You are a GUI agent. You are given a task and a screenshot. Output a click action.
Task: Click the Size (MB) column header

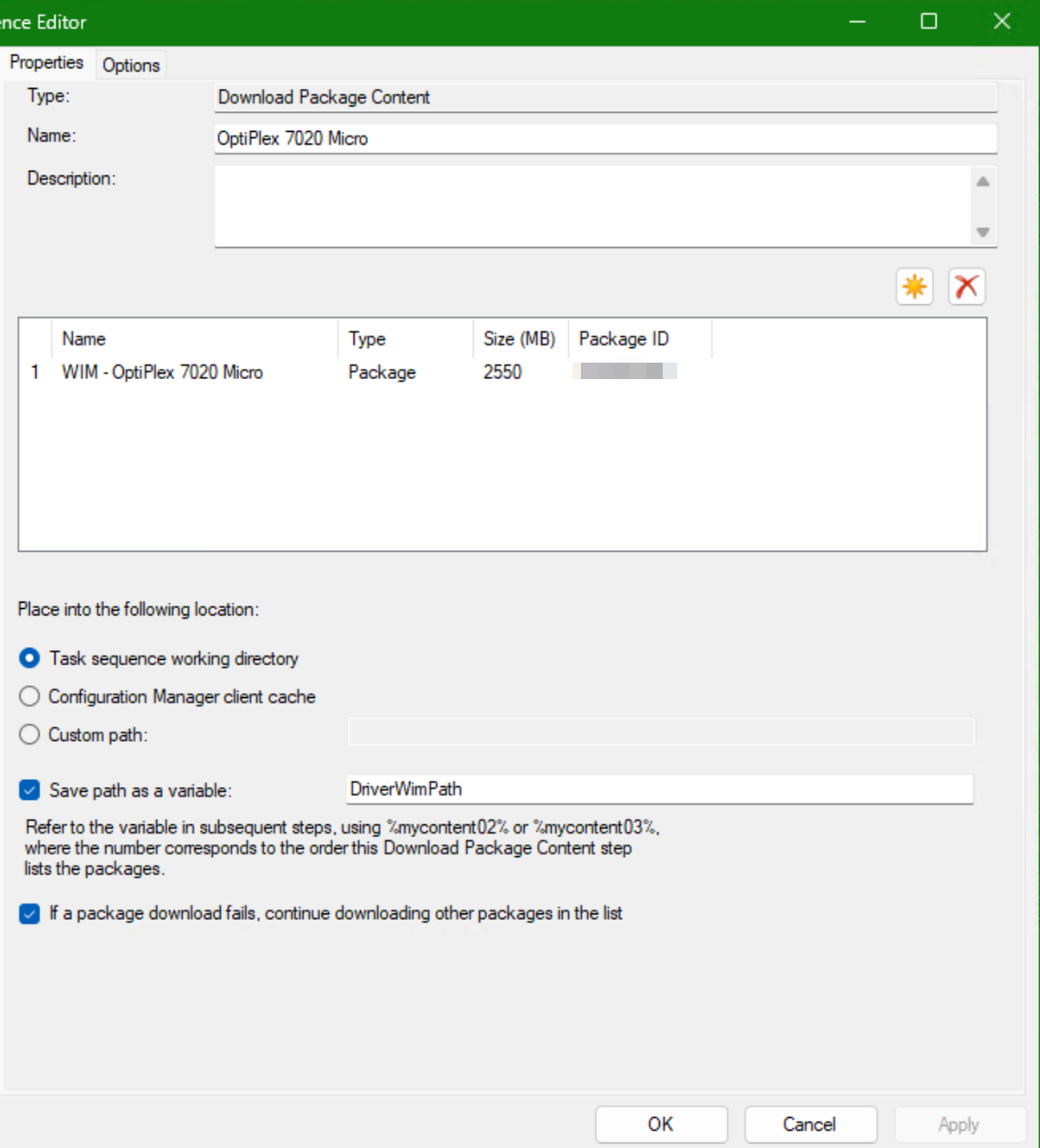pos(519,339)
